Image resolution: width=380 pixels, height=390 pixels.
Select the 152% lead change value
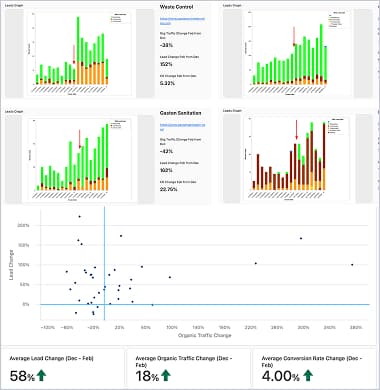click(166, 64)
